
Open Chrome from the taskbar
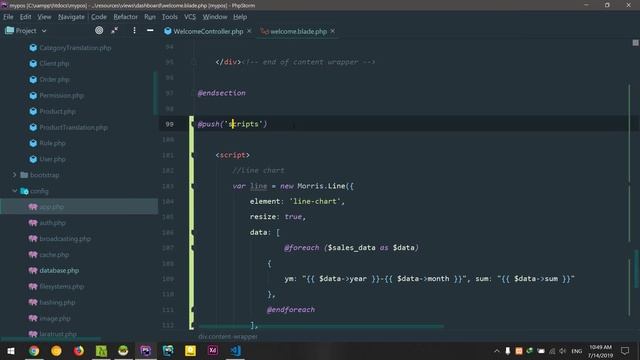(34, 351)
